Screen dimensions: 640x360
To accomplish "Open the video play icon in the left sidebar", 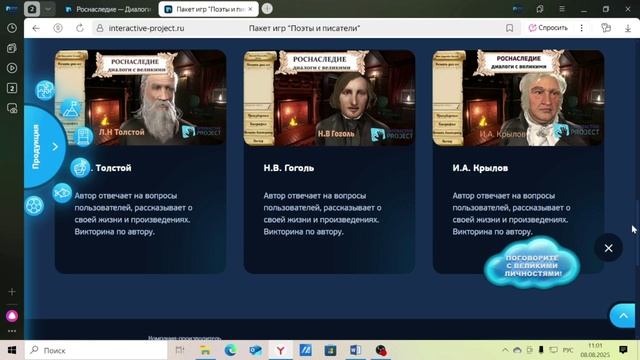I will pyautogui.click(x=12, y=68).
